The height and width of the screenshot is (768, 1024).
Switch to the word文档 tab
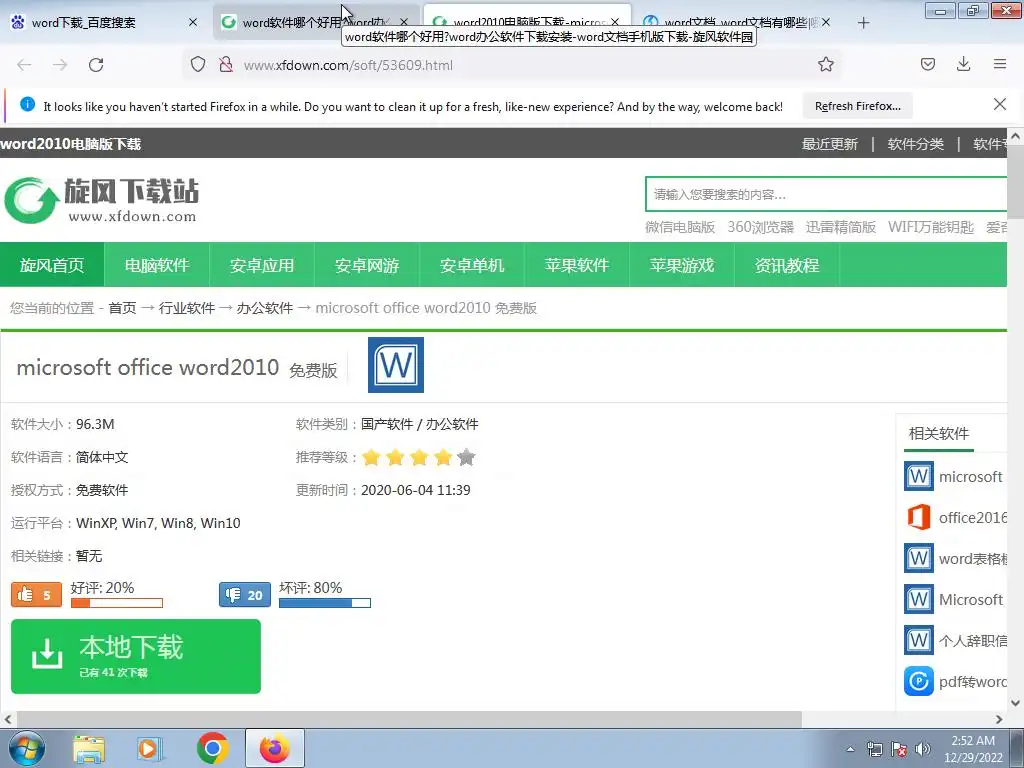coord(735,22)
